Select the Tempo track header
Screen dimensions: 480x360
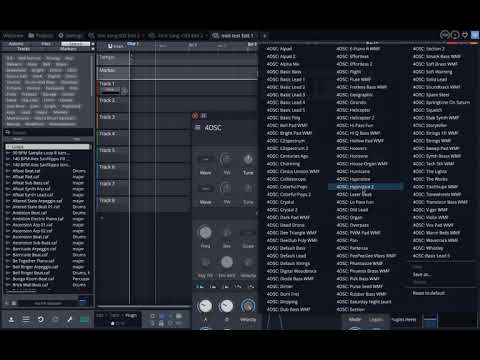click(113, 59)
